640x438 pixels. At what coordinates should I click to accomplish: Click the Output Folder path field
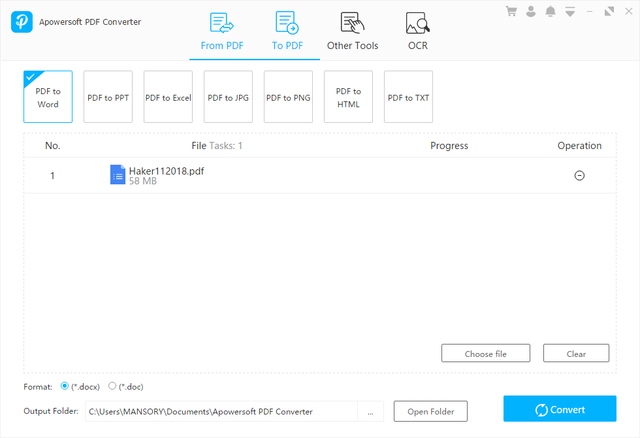point(221,411)
